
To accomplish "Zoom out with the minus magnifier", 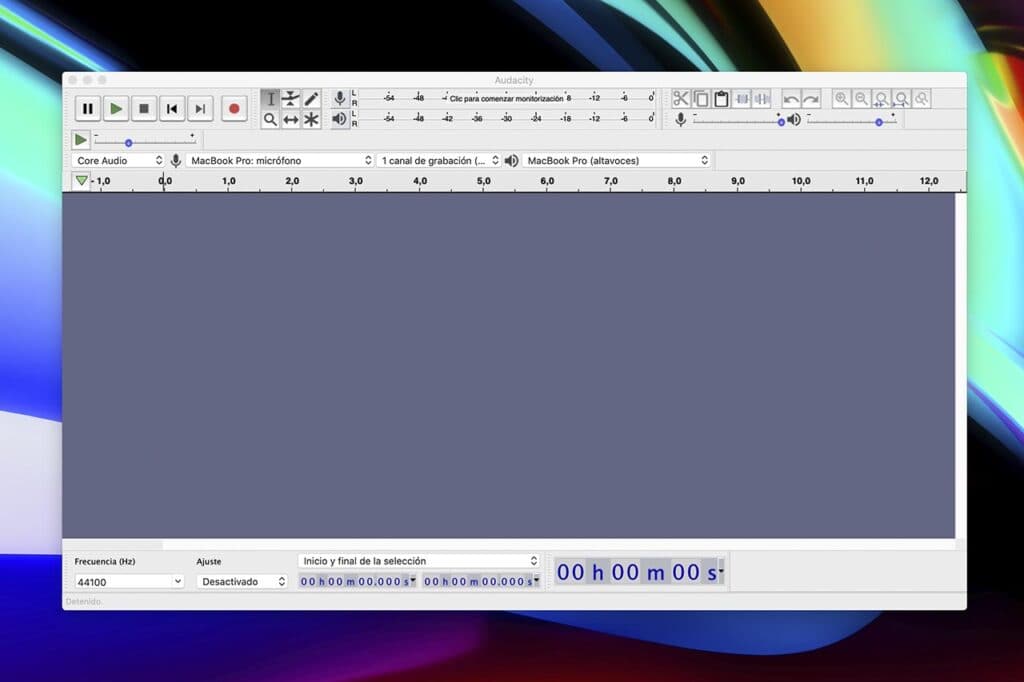I will pos(861,99).
